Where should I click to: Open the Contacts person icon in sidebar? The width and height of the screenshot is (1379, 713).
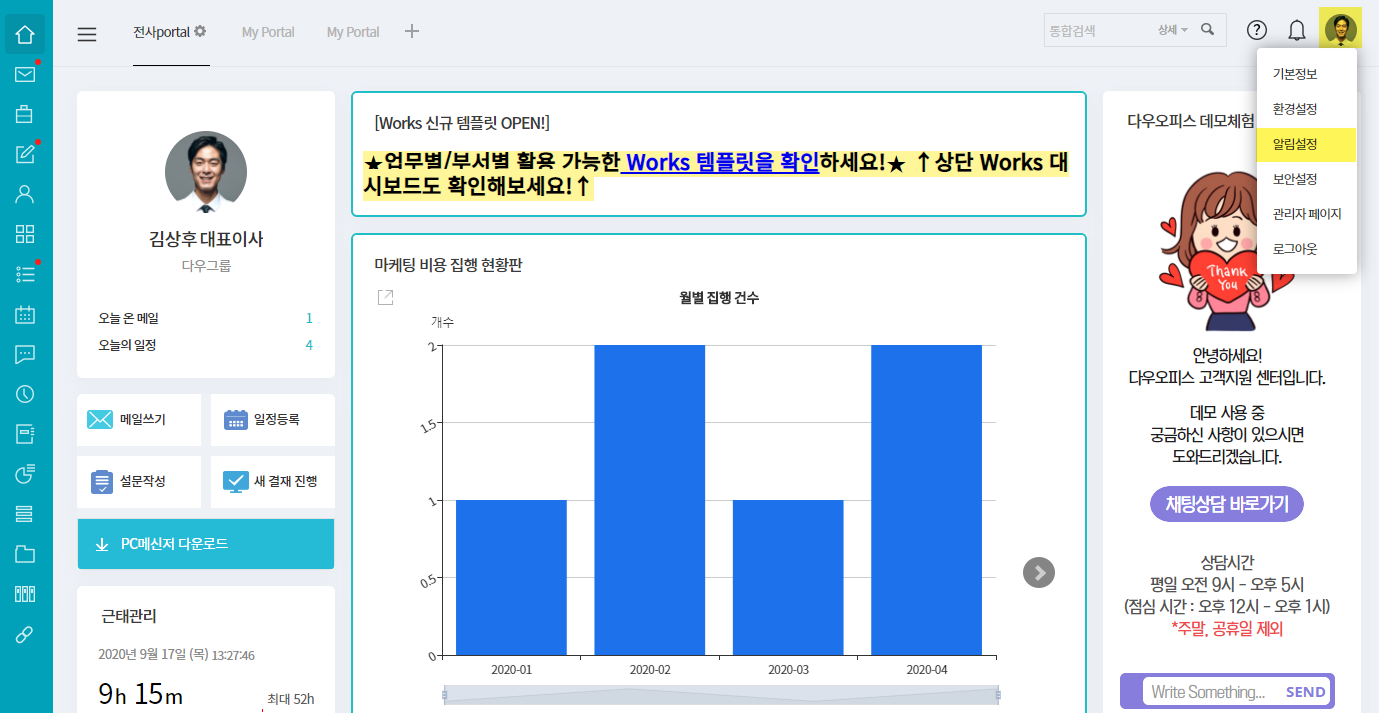click(25, 194)
